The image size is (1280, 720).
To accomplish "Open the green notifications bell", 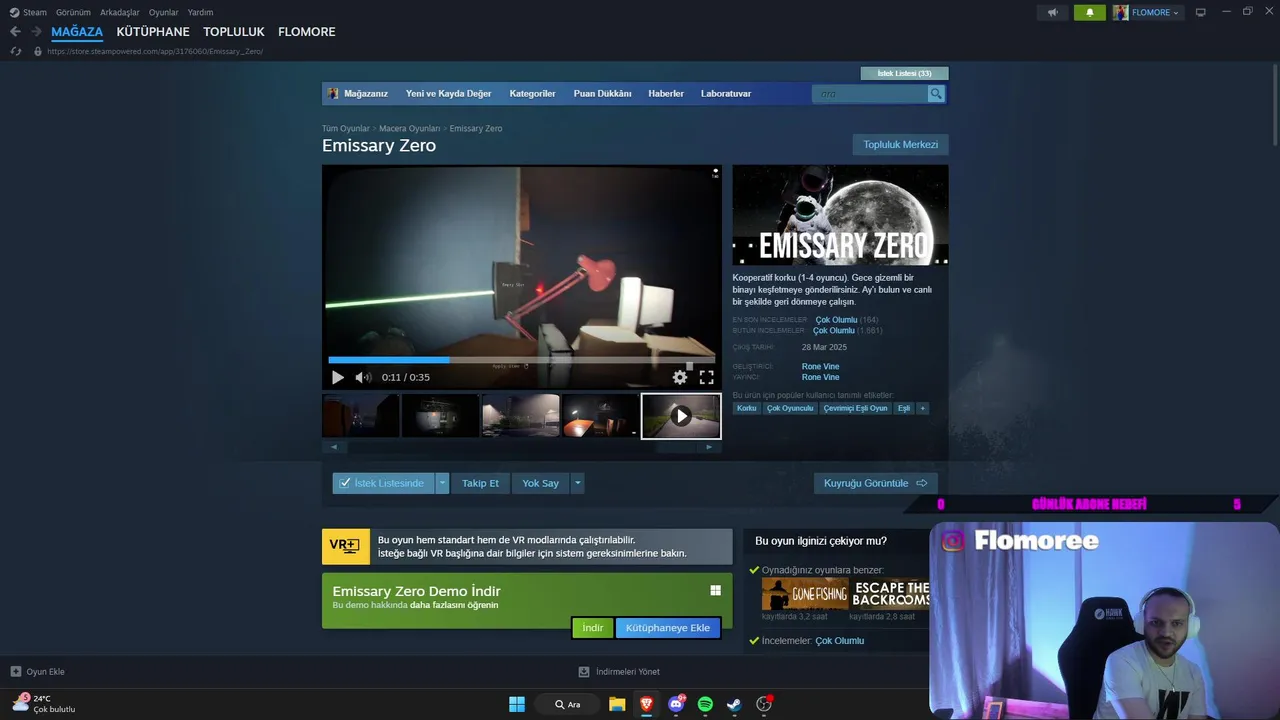I will 1089,12.
